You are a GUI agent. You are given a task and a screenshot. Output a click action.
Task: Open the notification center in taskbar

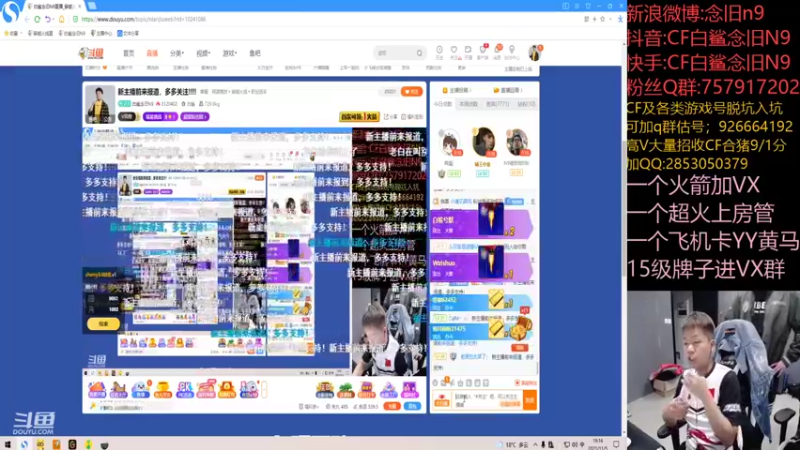point(616,444)
